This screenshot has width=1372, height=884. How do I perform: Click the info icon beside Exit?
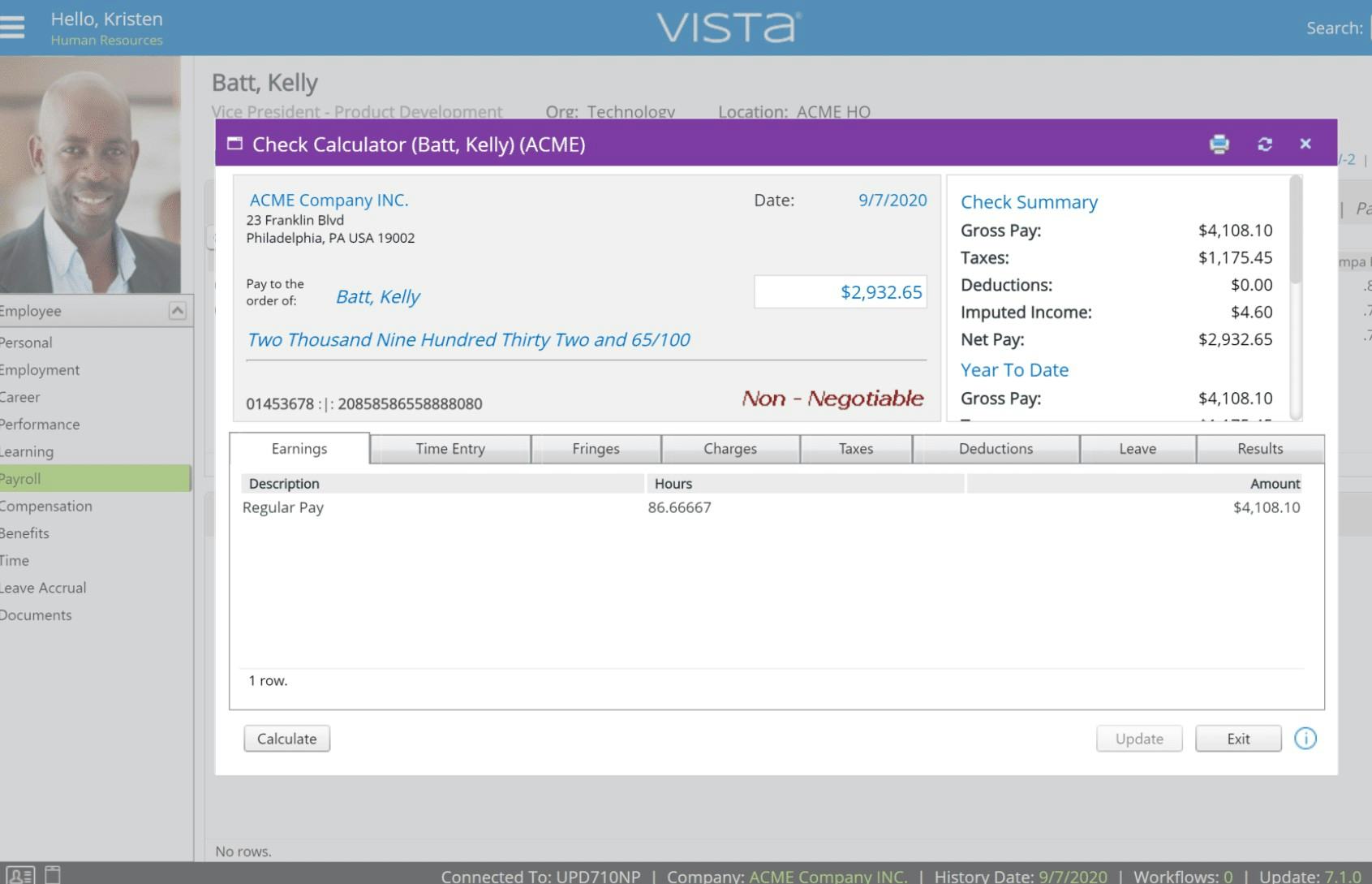(1305, 739)
